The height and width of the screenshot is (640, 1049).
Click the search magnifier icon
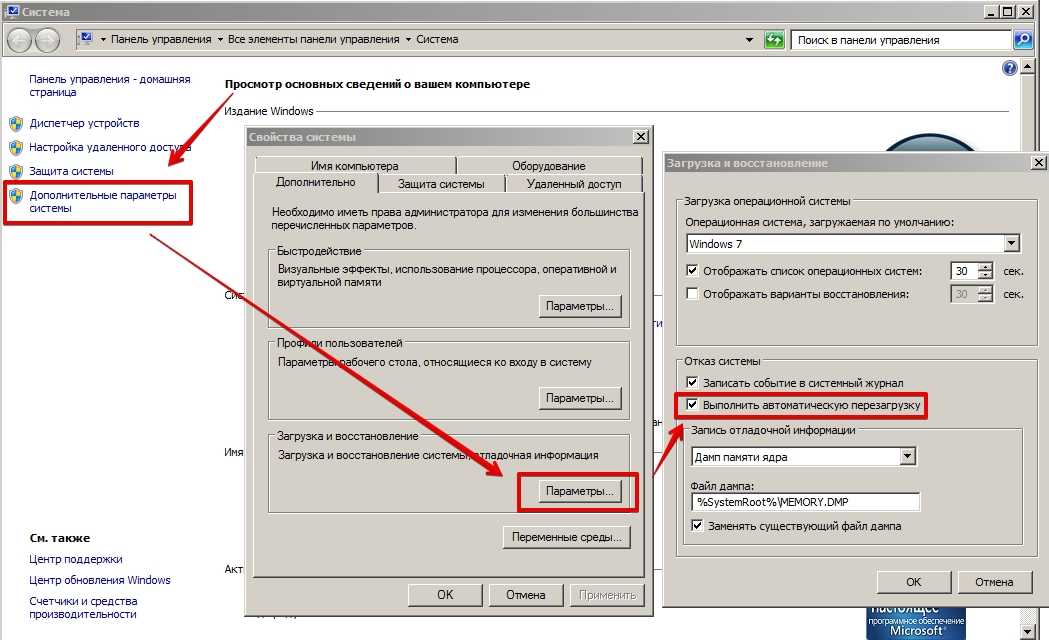pos(1022,40)
